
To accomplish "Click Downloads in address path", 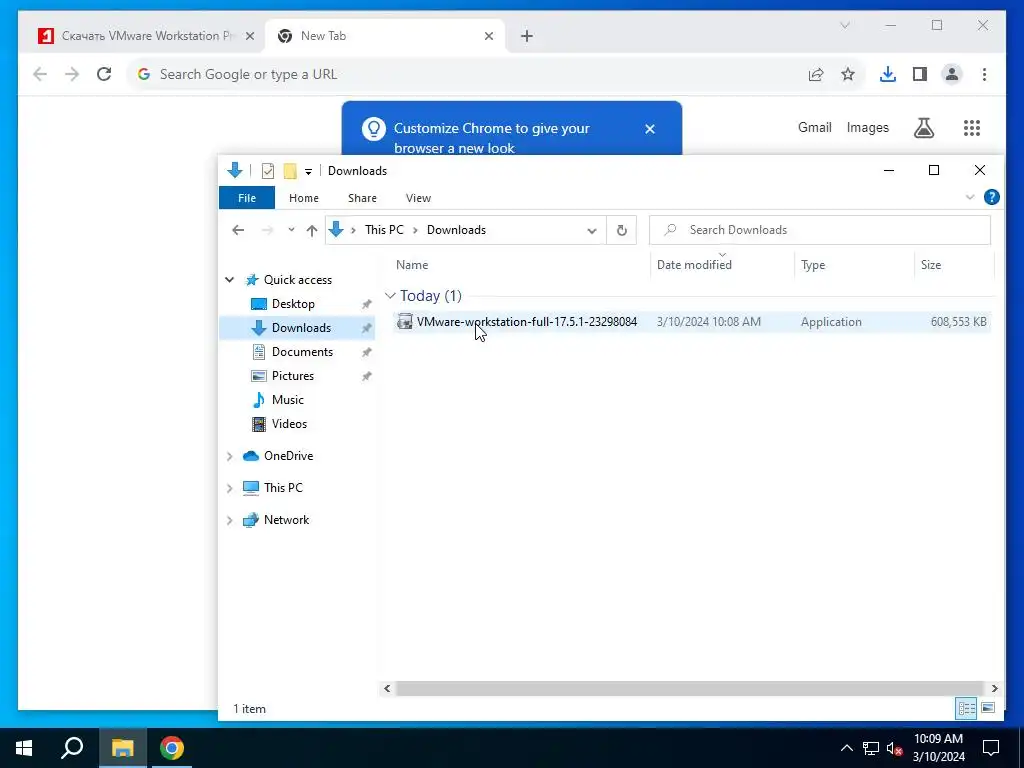I will tap(456, 230).
